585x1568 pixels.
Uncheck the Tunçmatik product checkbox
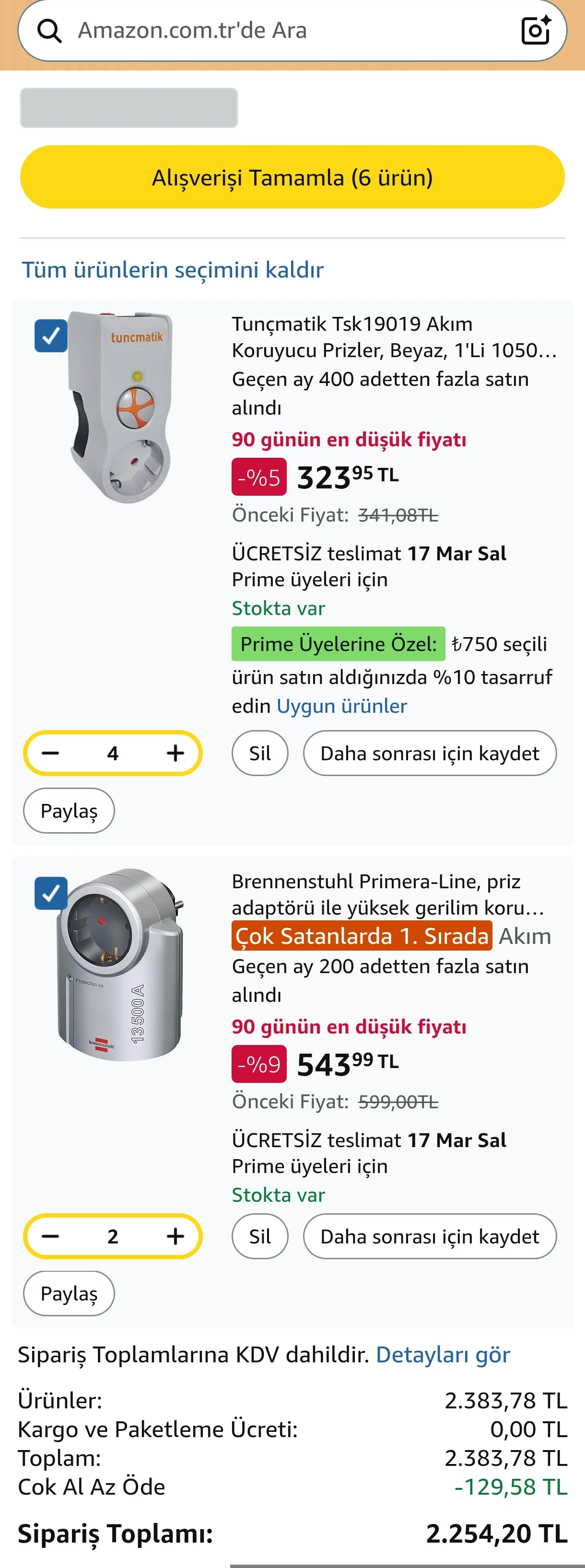[x=51, y=336]
